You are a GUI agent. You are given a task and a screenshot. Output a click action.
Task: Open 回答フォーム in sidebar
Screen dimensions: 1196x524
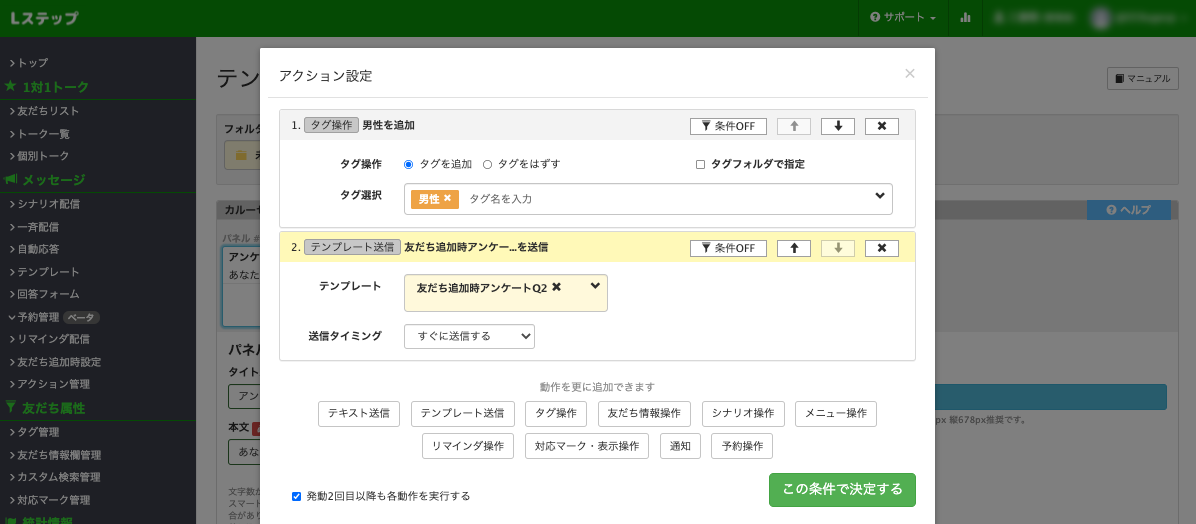pyautogui.click(x=48, y=294)
